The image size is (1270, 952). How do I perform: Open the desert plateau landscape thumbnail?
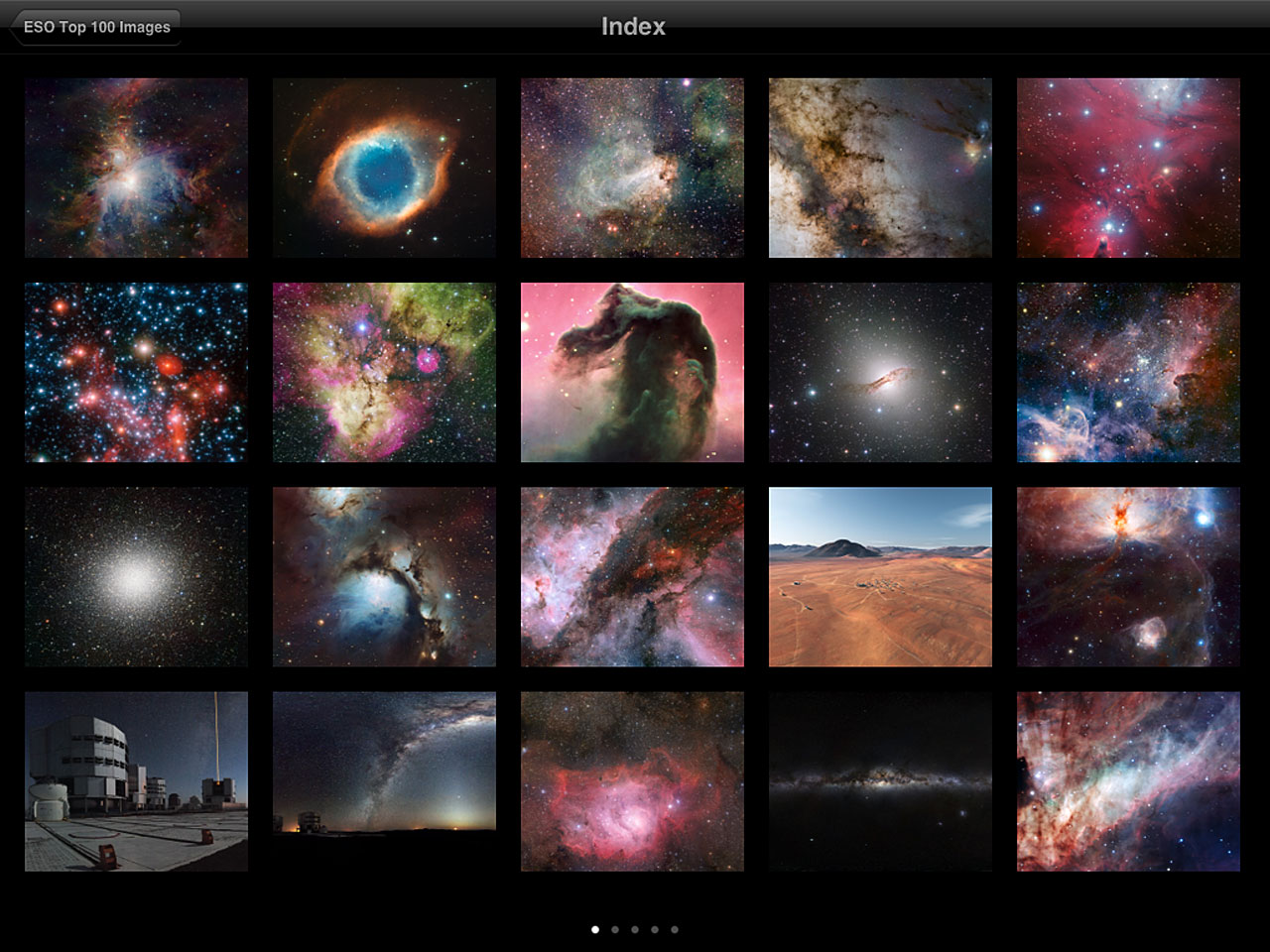point(880,576)
